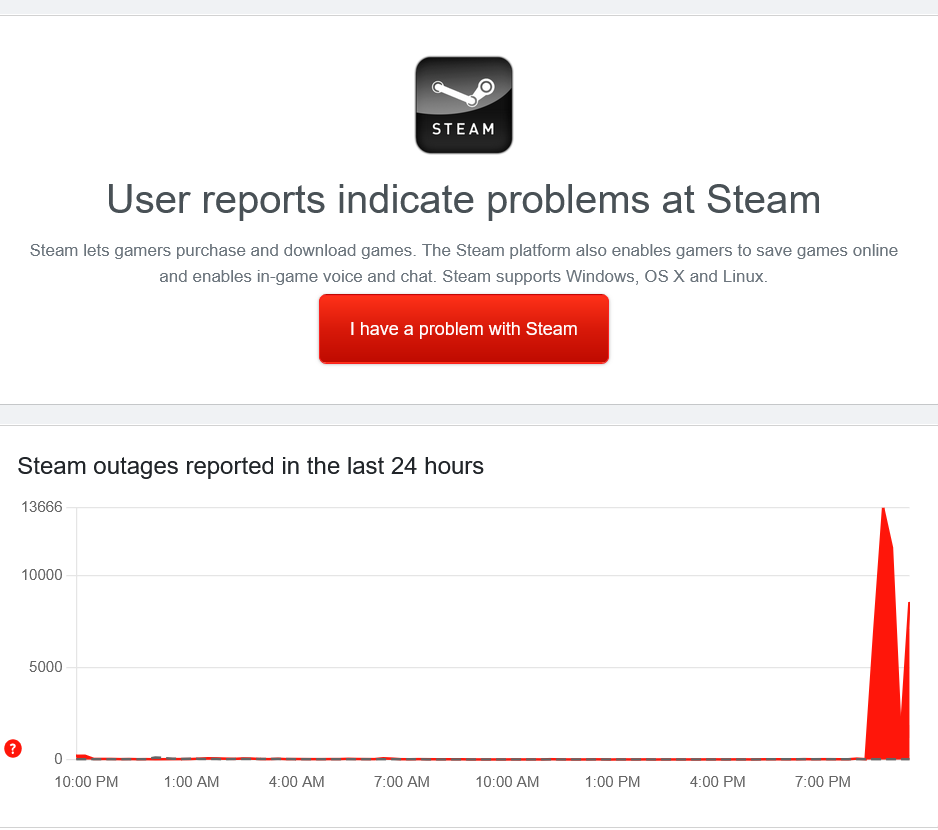Screen dimensions: 938x830
Task: Click the 10000 y-axis label
Action: tap(42, 575)
